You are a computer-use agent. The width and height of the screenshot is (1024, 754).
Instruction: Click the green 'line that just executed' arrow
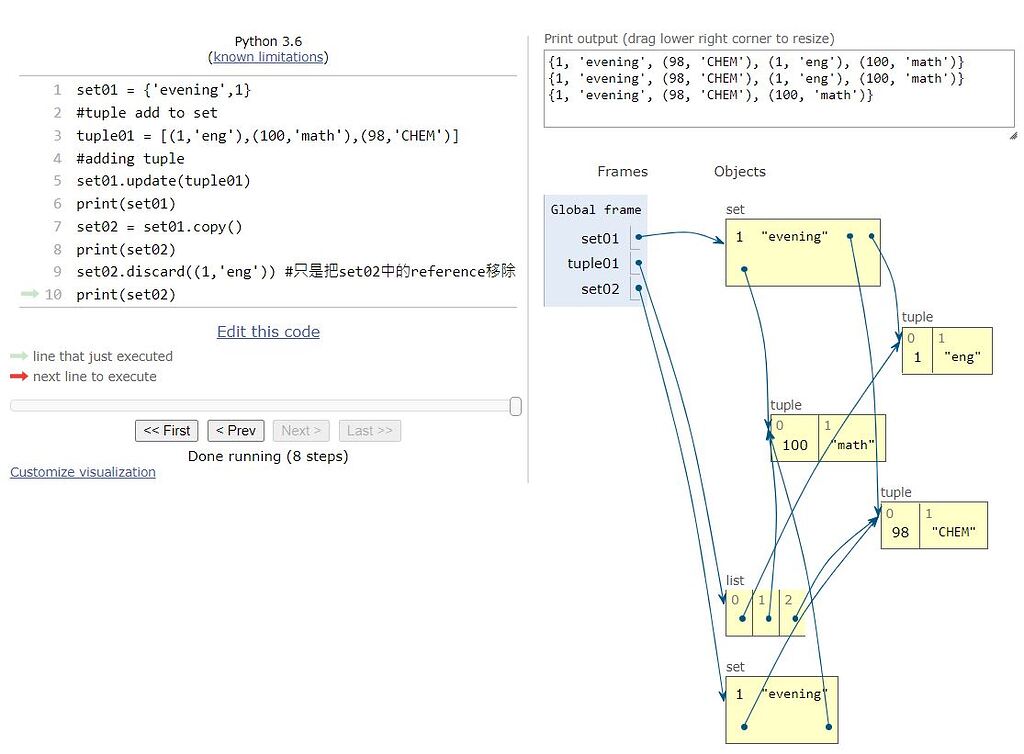17,356
